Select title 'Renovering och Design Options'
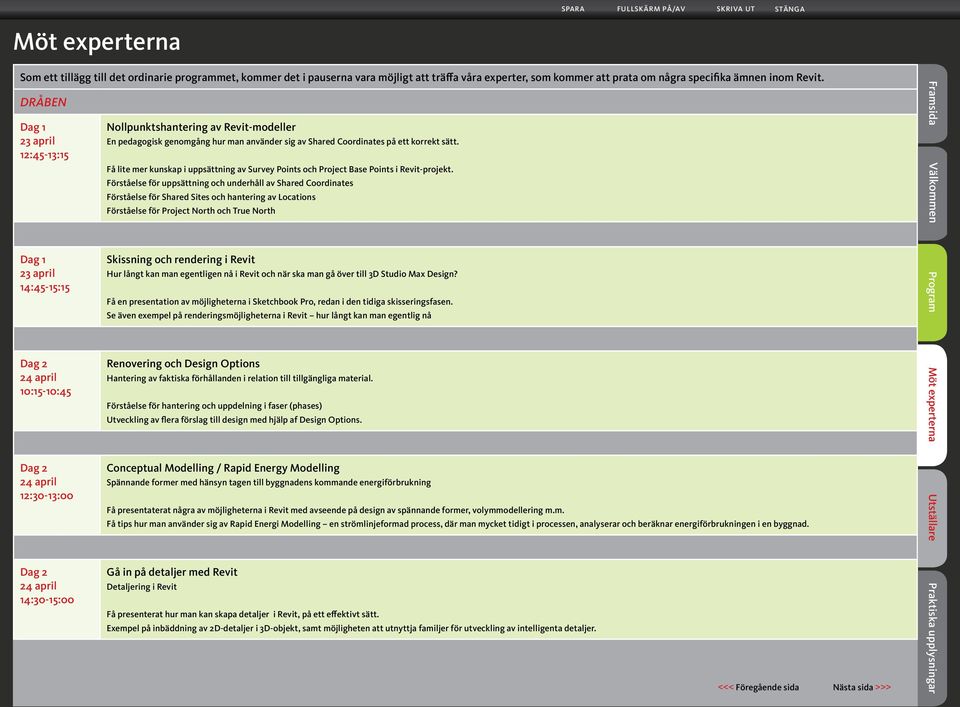Viewport: 960px width, 707px height. [183, 364]
